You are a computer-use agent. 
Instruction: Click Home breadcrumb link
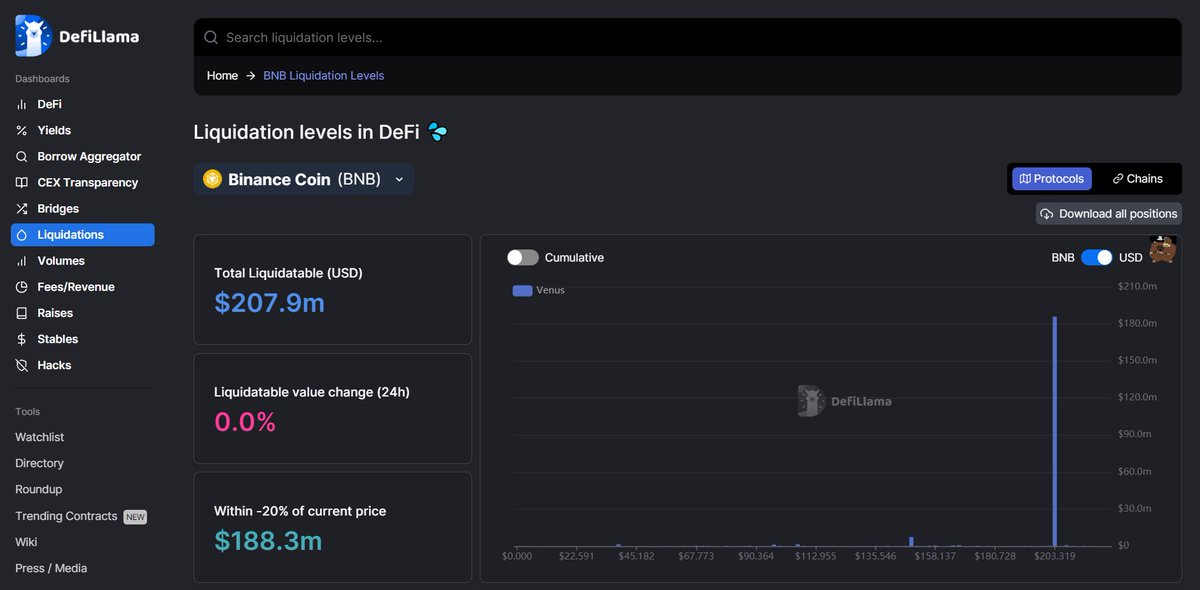(x=222, y=76)
